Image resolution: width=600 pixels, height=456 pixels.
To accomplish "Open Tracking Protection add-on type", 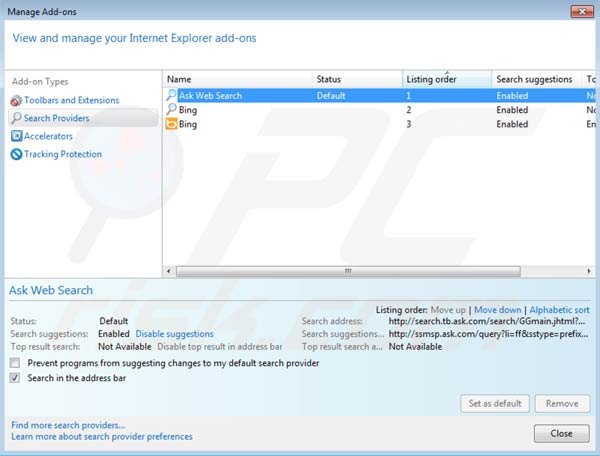I will pyautogui.click(x=63, y=154).
